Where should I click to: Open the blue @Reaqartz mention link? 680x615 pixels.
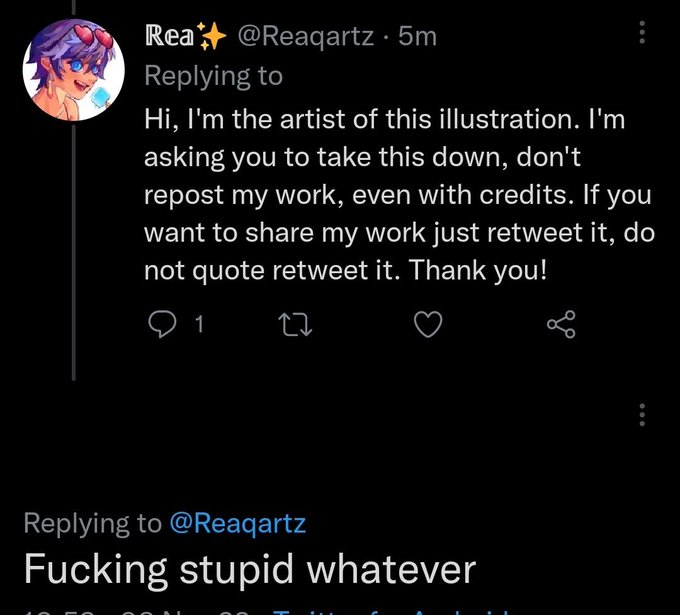[238, 523]
